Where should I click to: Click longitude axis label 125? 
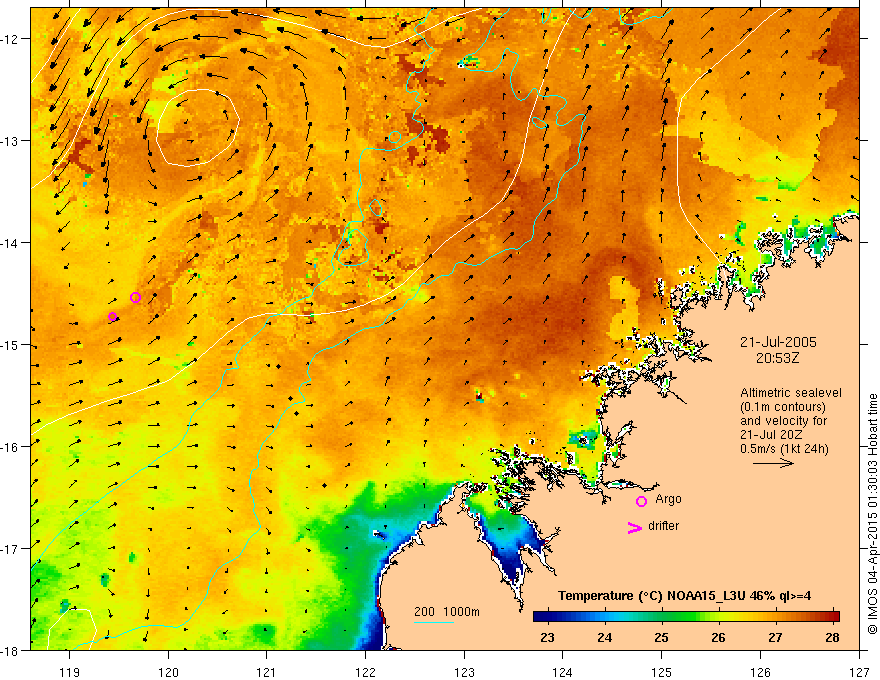[662, 672]
